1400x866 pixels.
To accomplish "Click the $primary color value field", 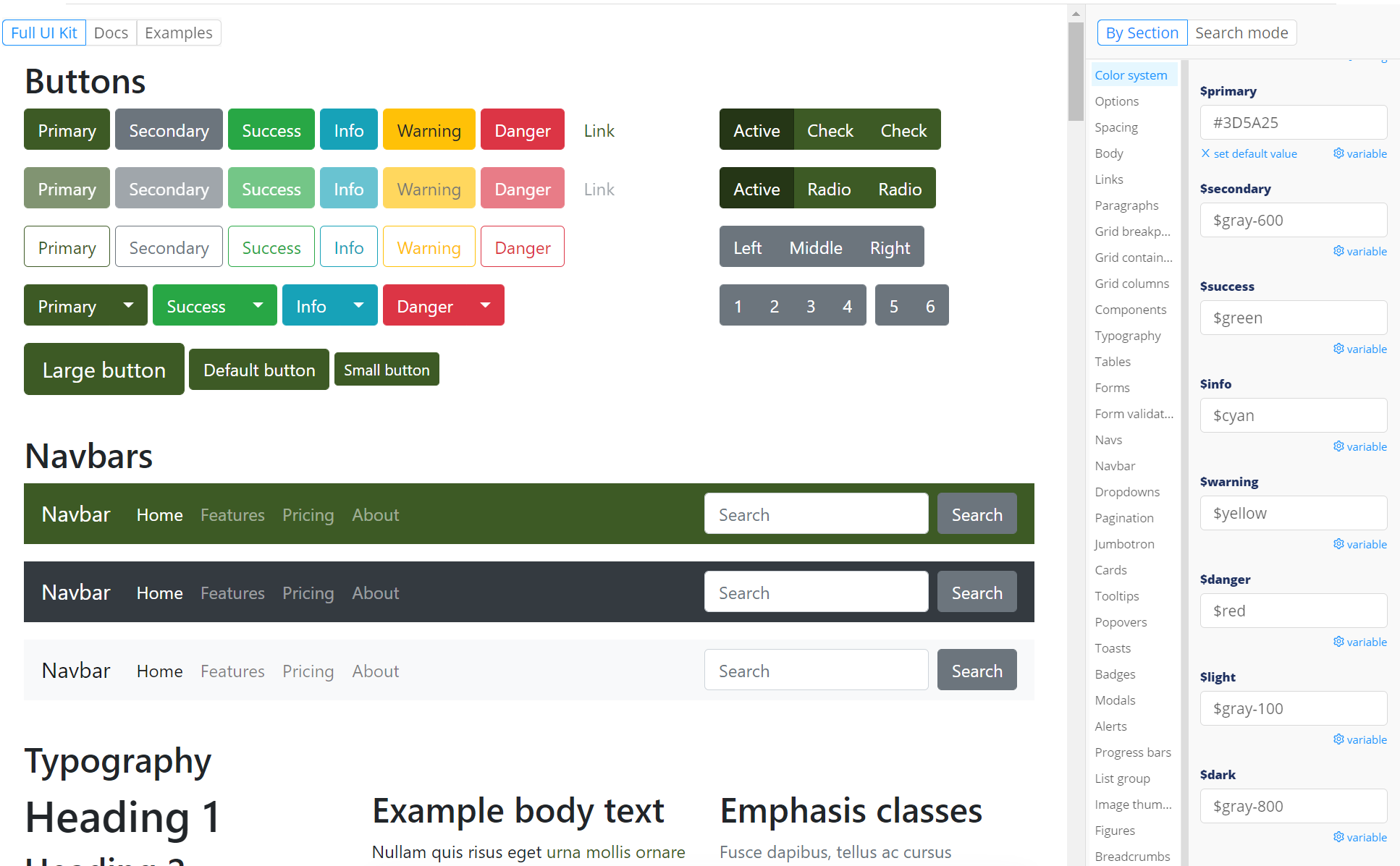I will tap(1294, 122).
